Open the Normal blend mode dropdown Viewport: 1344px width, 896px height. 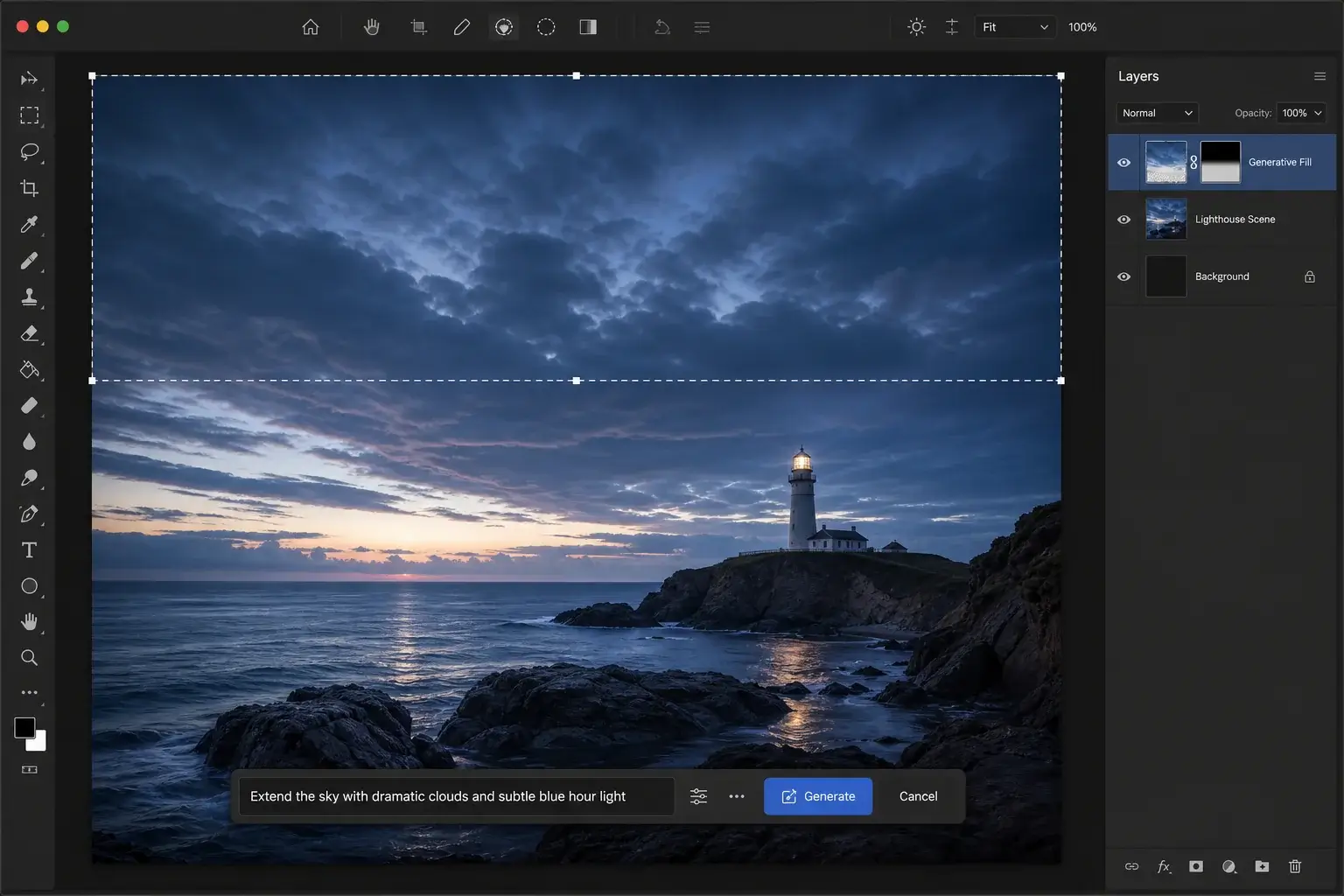[x=1157, y=113]
